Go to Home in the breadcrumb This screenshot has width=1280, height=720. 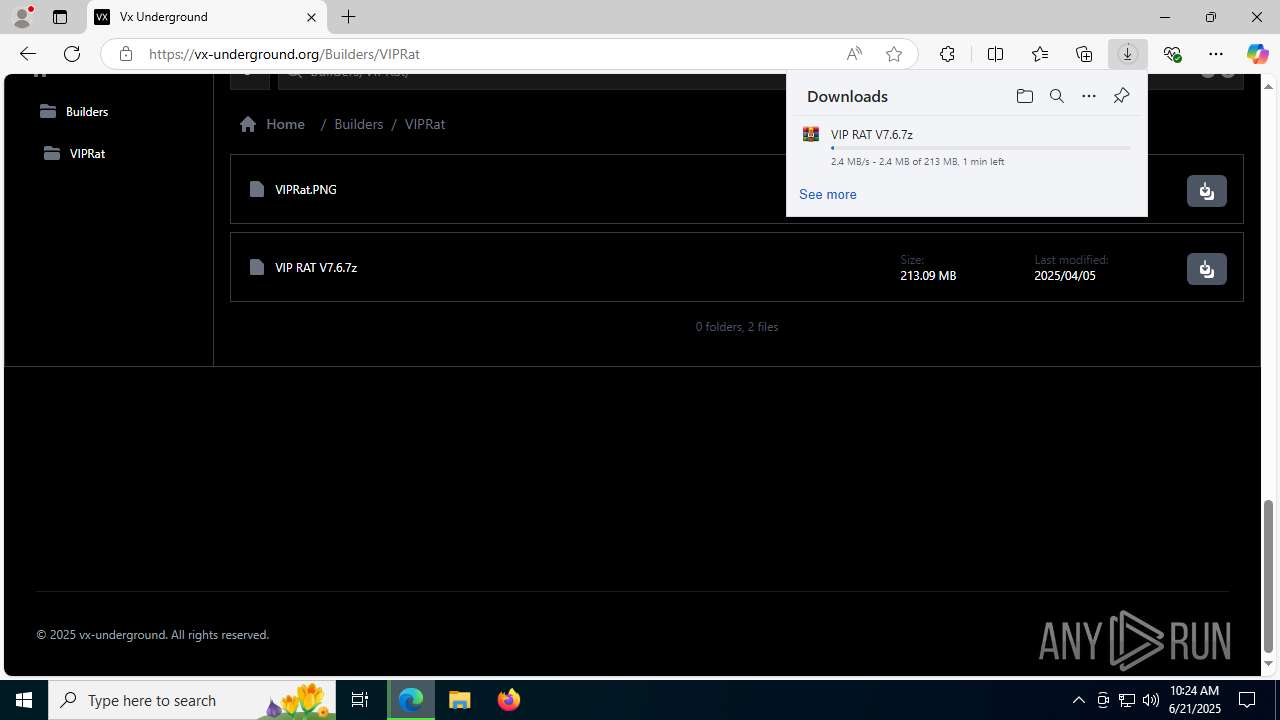tap(273, 124)
